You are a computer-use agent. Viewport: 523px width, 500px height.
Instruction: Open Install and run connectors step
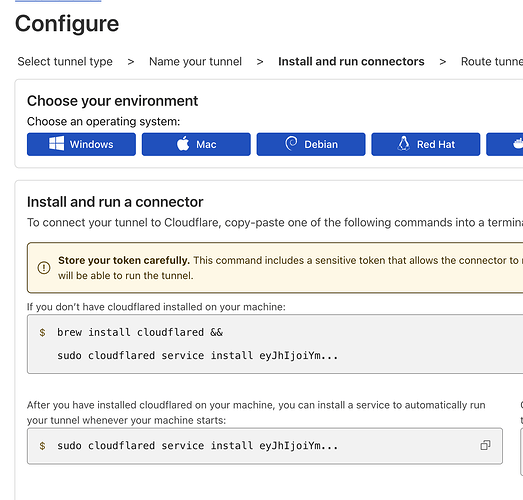coord(351,62)
